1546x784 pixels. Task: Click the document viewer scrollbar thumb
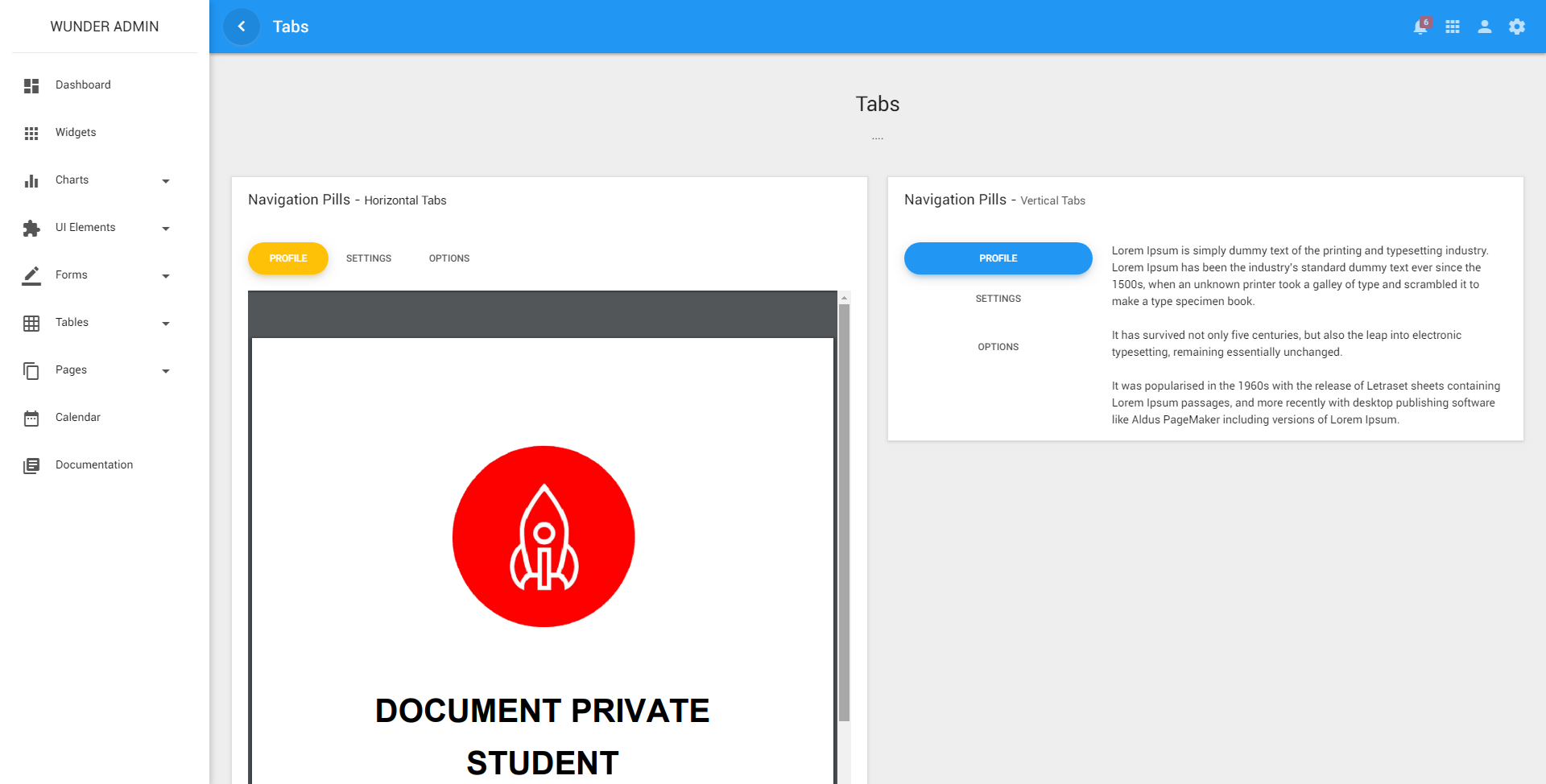(844, 512)
